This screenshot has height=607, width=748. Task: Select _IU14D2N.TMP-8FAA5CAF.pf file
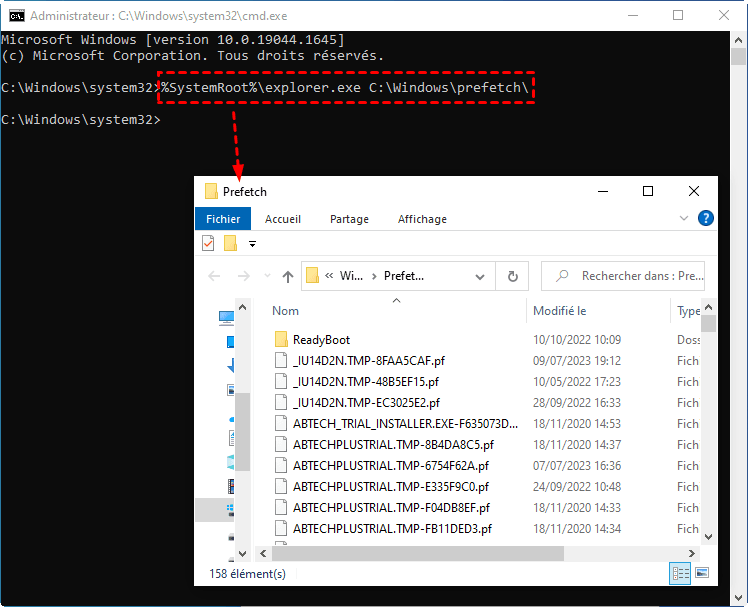coord(368,361)
